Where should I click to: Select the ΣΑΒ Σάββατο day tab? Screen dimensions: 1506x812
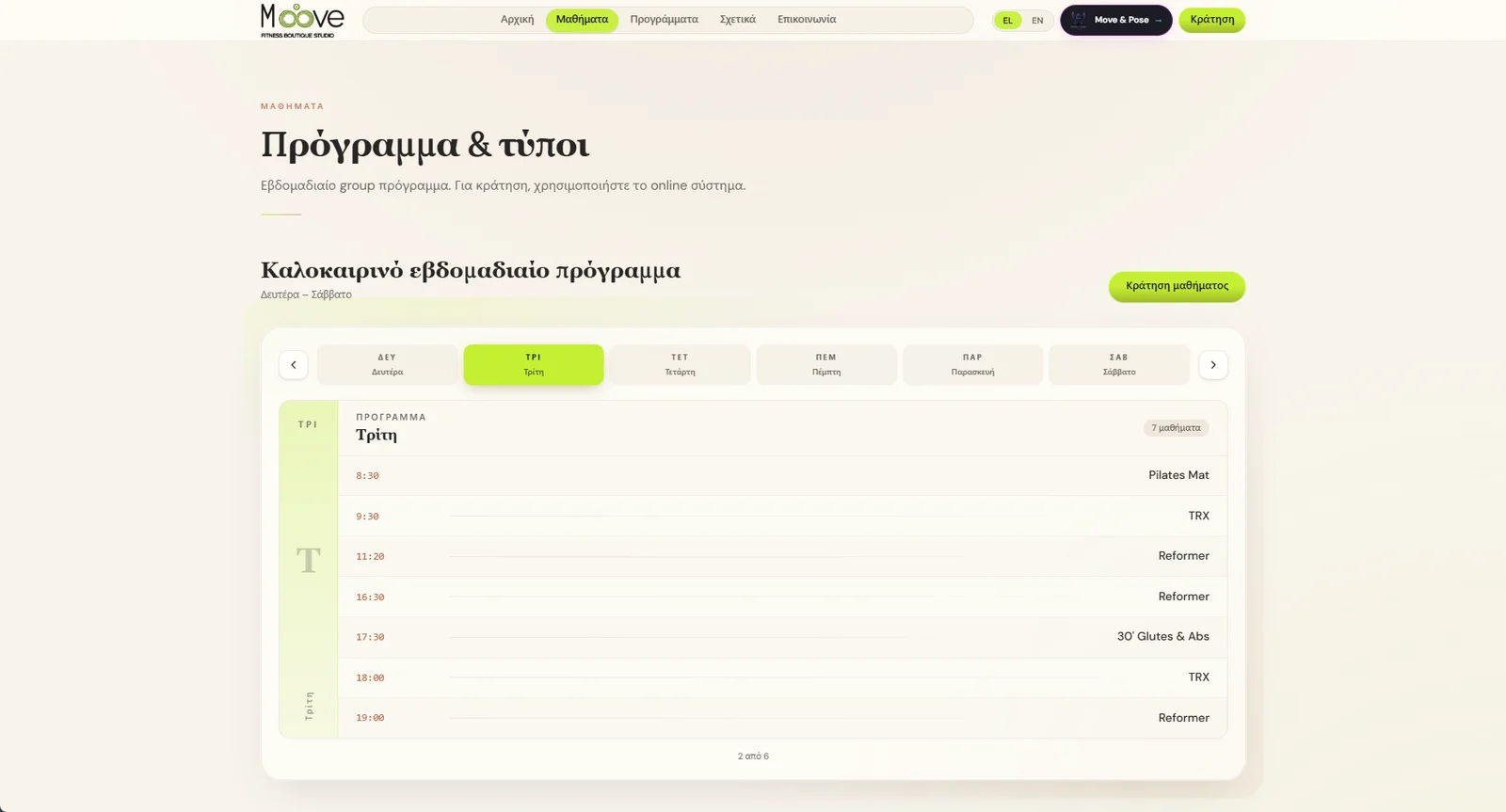point(1119,365)
